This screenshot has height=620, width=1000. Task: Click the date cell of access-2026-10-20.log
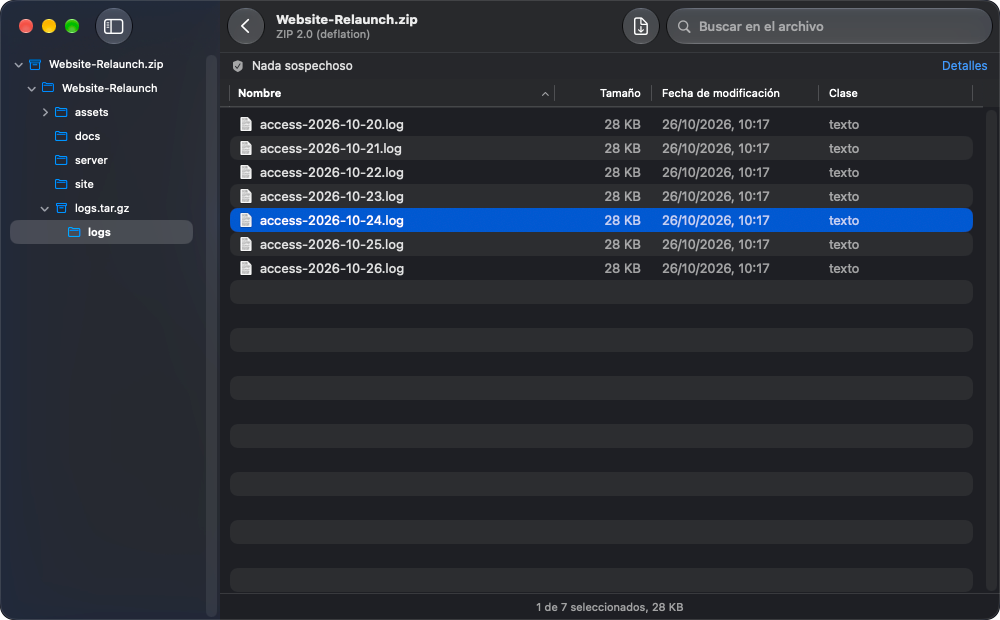[x=716, y=124]
